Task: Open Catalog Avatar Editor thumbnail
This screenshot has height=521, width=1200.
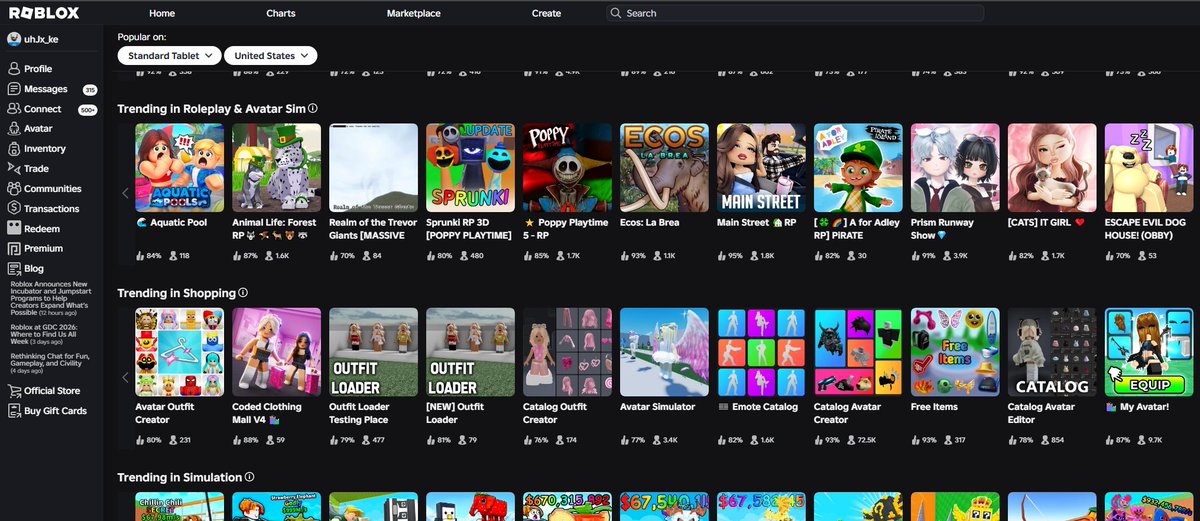Action: click(1053, 352)
